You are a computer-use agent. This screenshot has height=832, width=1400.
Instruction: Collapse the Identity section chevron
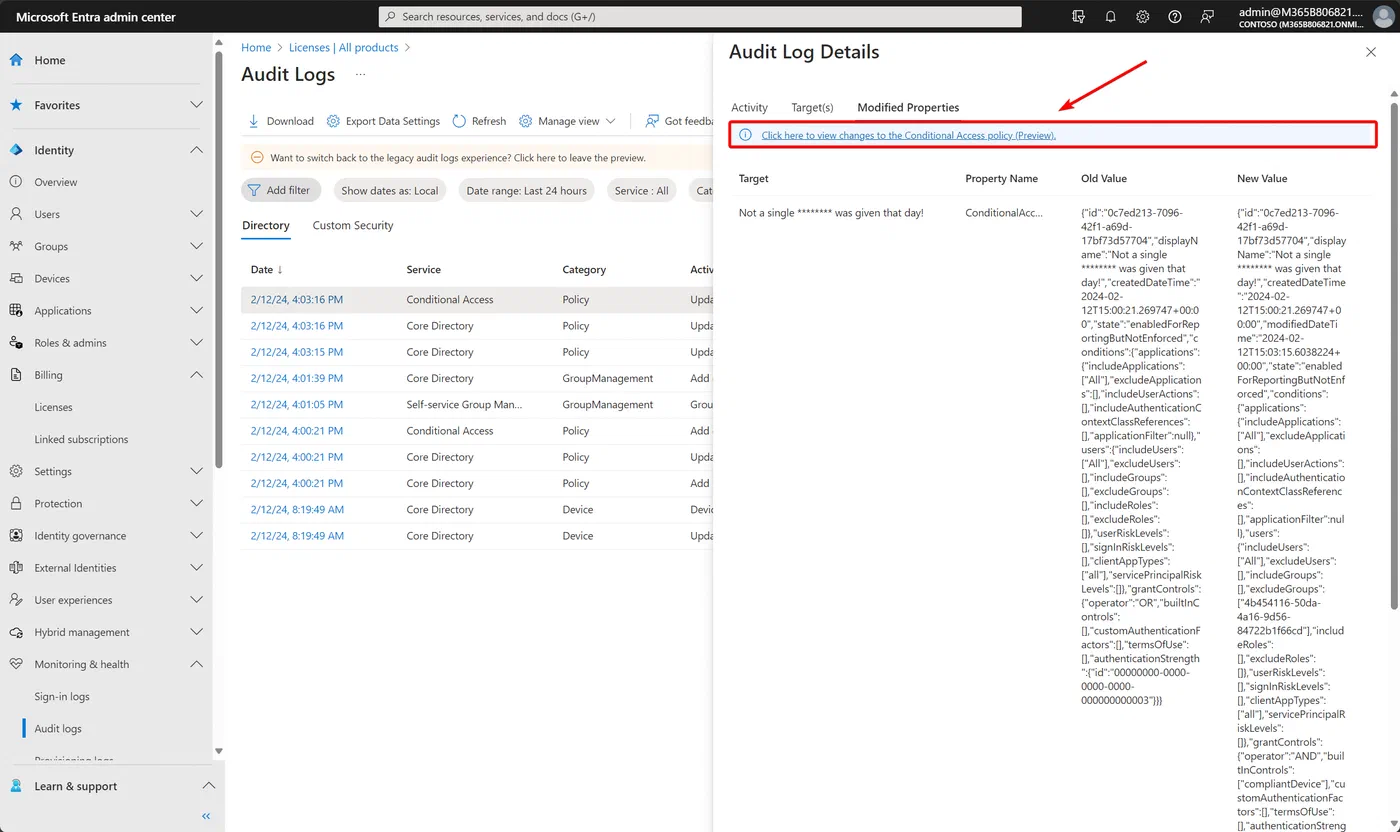pyautogui.click(x=197, y=150)
